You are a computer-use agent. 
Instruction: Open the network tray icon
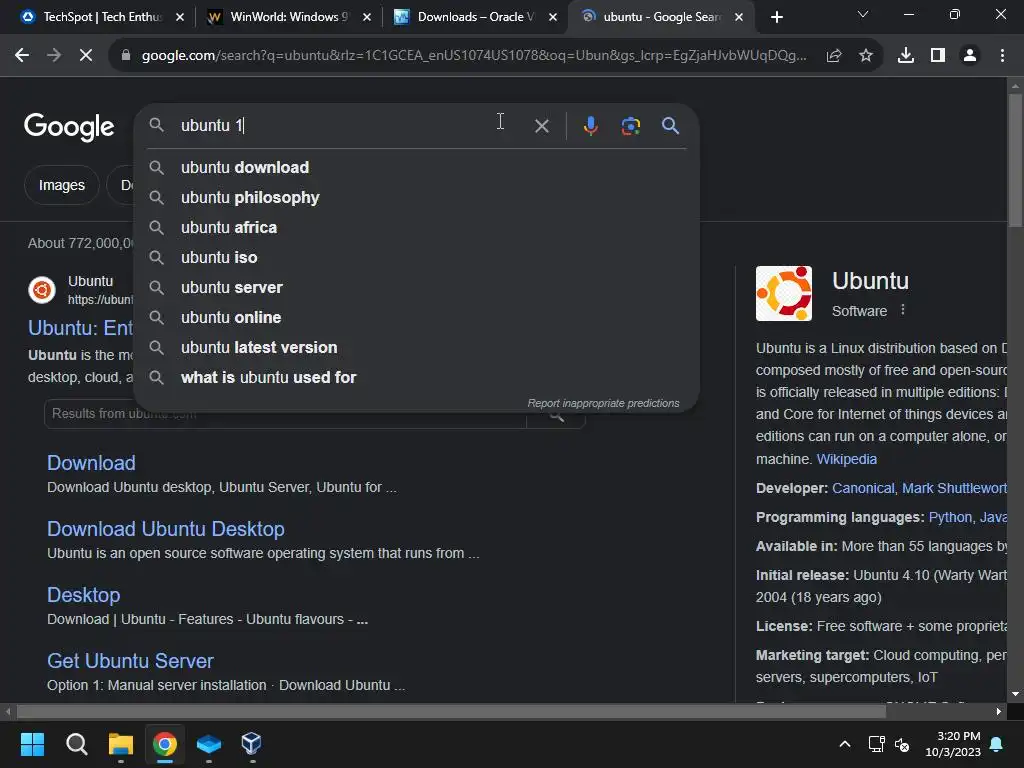876,744
